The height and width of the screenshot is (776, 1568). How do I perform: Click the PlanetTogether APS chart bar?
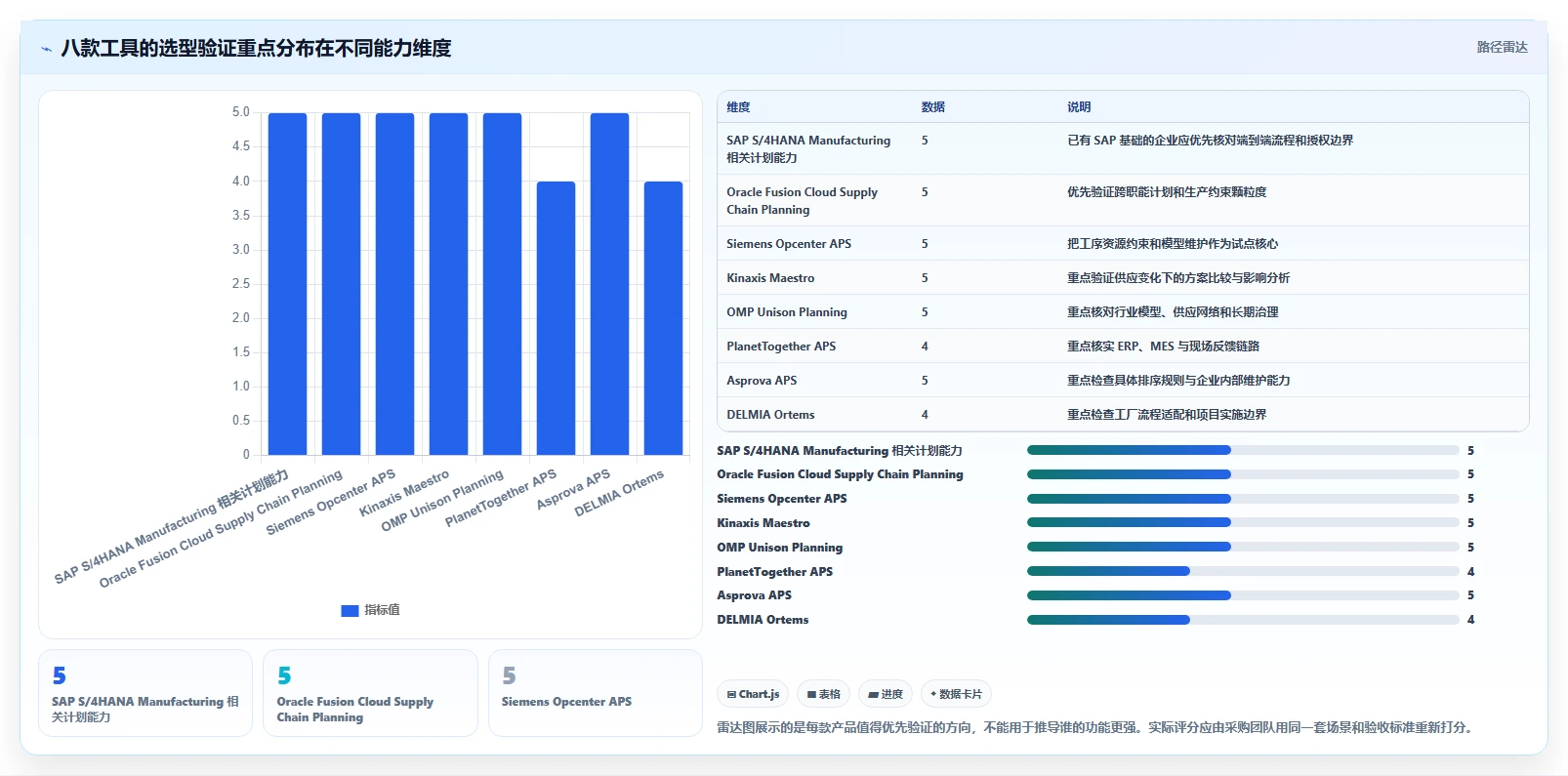click(556, 318)
